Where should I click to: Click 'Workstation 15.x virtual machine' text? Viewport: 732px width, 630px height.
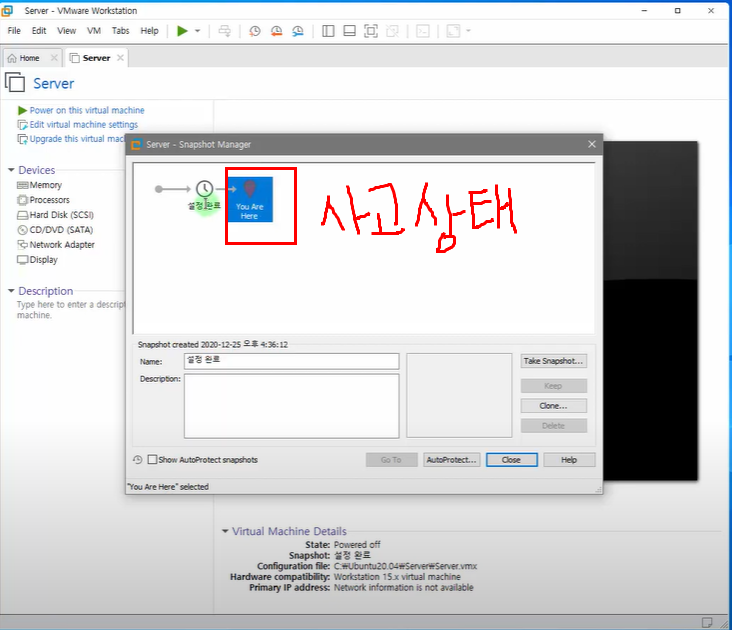click(x=397, y=577)
